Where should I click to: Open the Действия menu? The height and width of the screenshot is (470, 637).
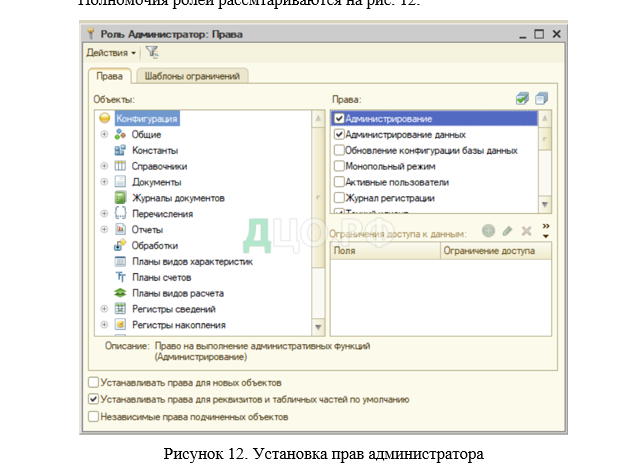pyautogui.click(x=111, y=52)
